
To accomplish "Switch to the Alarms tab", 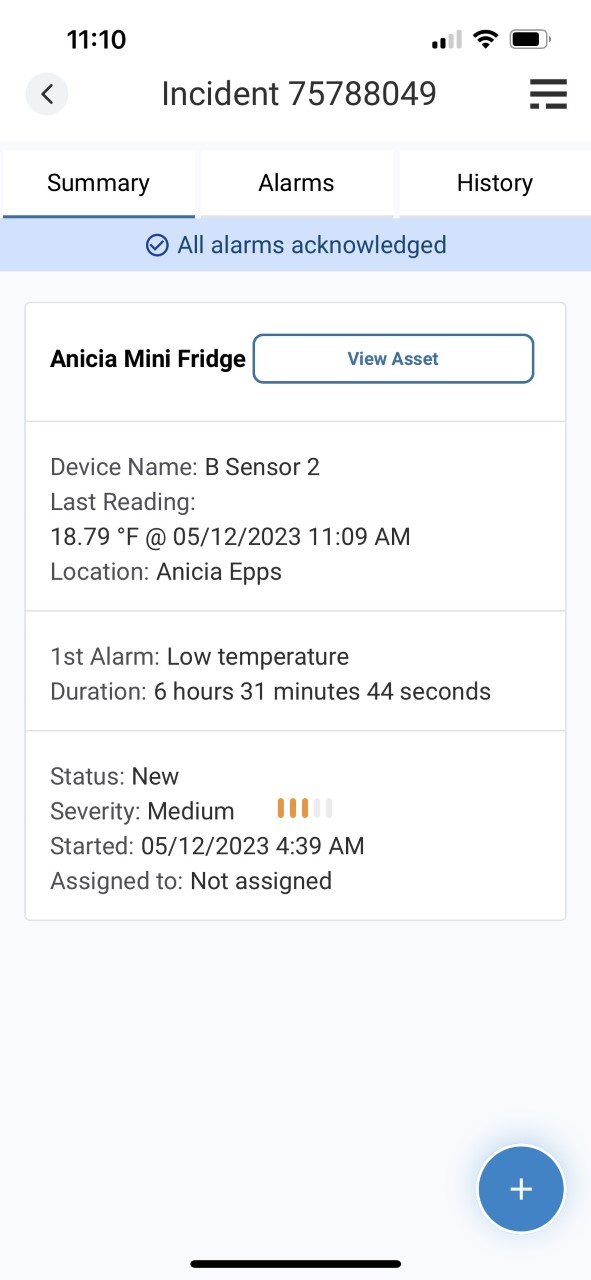I will coord(296,183).
